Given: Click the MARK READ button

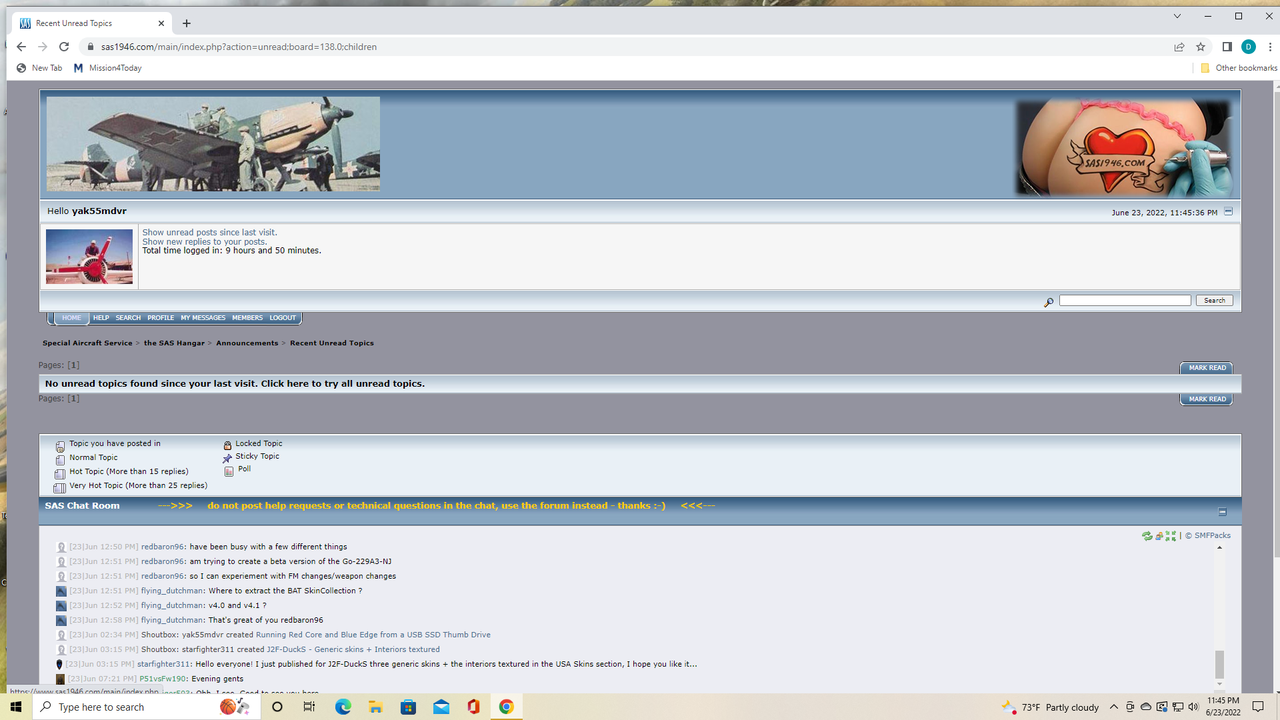Looking at the screenshot, I should coord(1206,368).
